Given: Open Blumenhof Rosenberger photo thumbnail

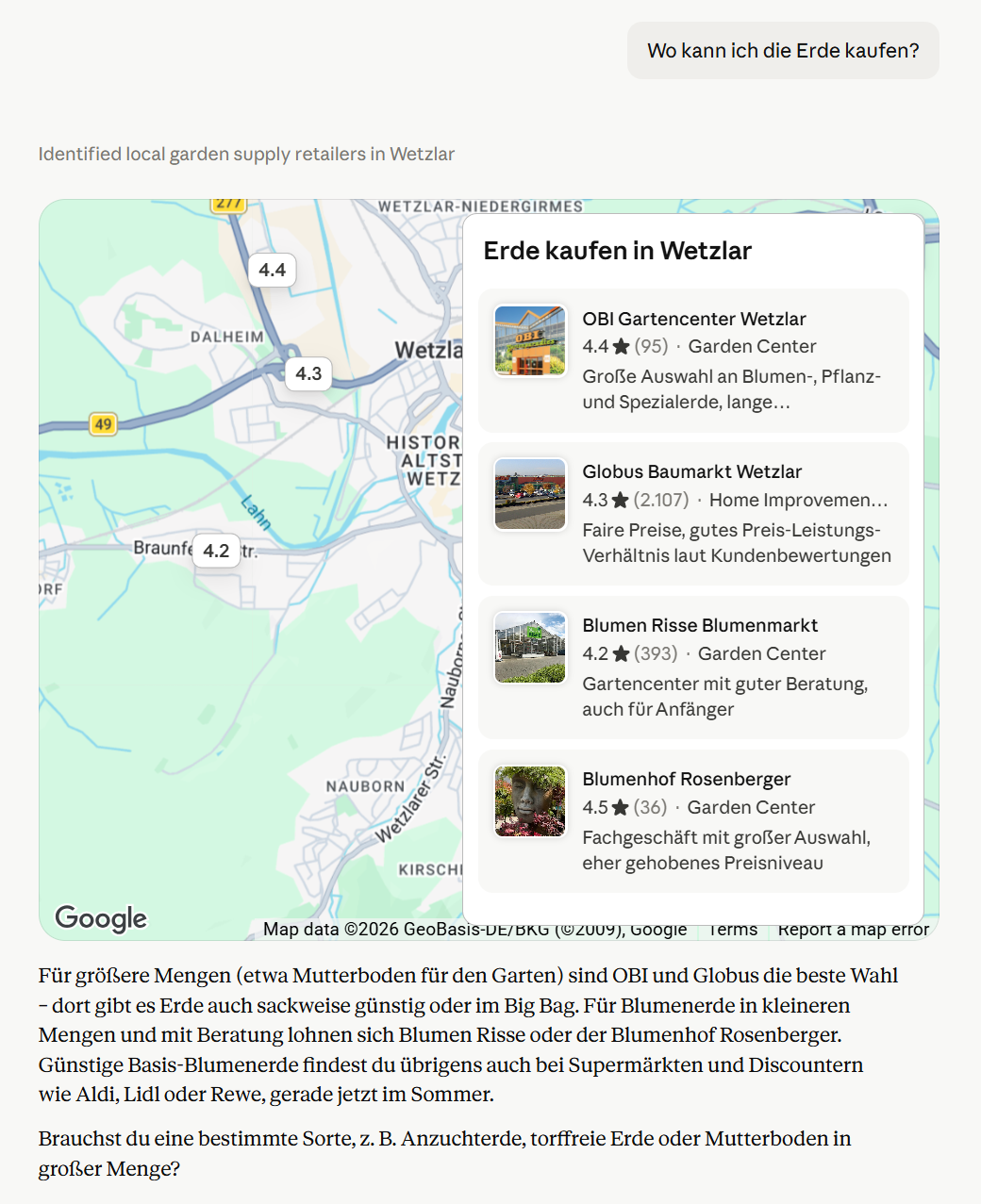Looking at the screenshot, I should point(530,801).
